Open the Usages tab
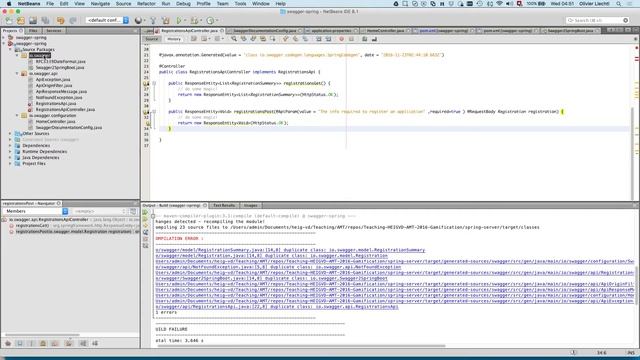Screen dimensions: 640x360 (251, 205)
